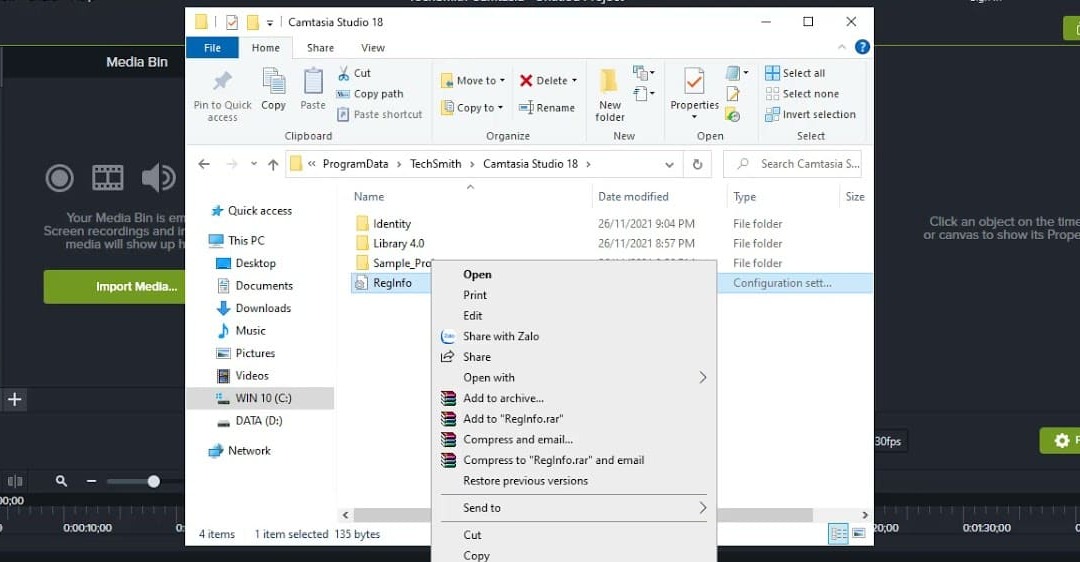This screenshot has height=562, width=1080.
Task: Switch to details view icon in status bar
Action: pyautogui.click(x=838, y=534)
